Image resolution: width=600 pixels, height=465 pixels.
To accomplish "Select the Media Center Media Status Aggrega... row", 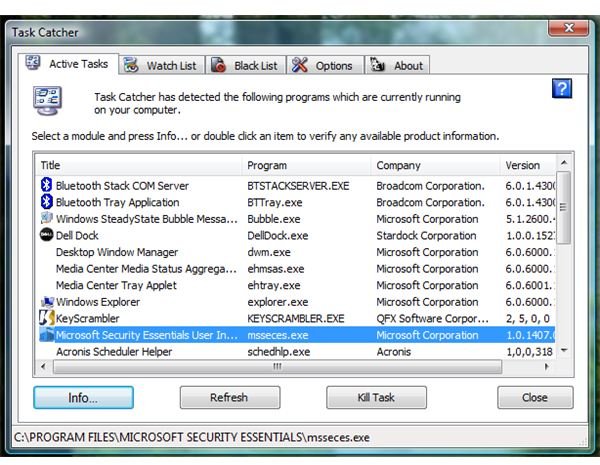I will [x=297, y=268].
